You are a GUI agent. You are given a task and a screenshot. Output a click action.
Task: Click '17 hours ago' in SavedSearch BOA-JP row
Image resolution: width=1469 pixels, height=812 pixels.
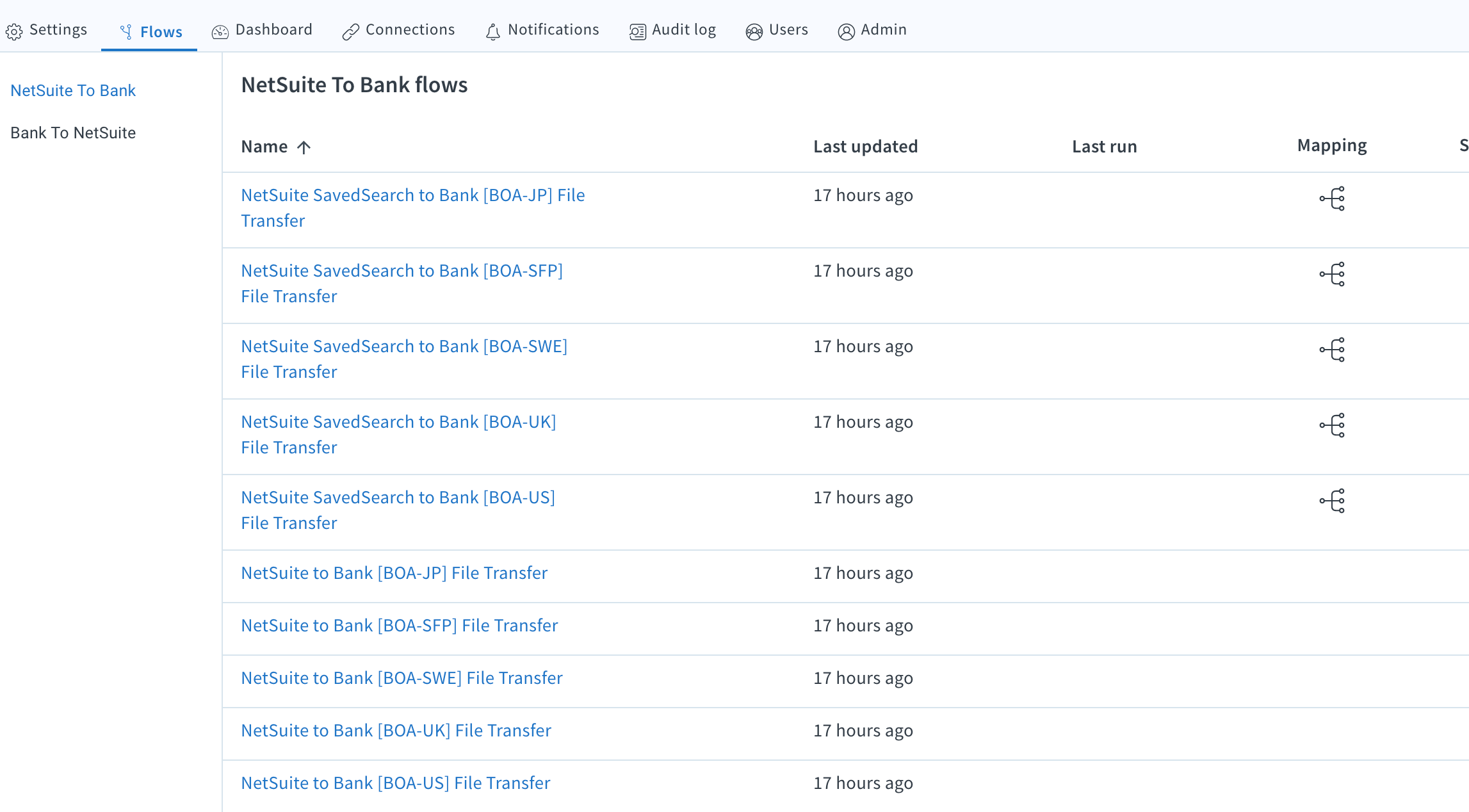pos(863,195)
